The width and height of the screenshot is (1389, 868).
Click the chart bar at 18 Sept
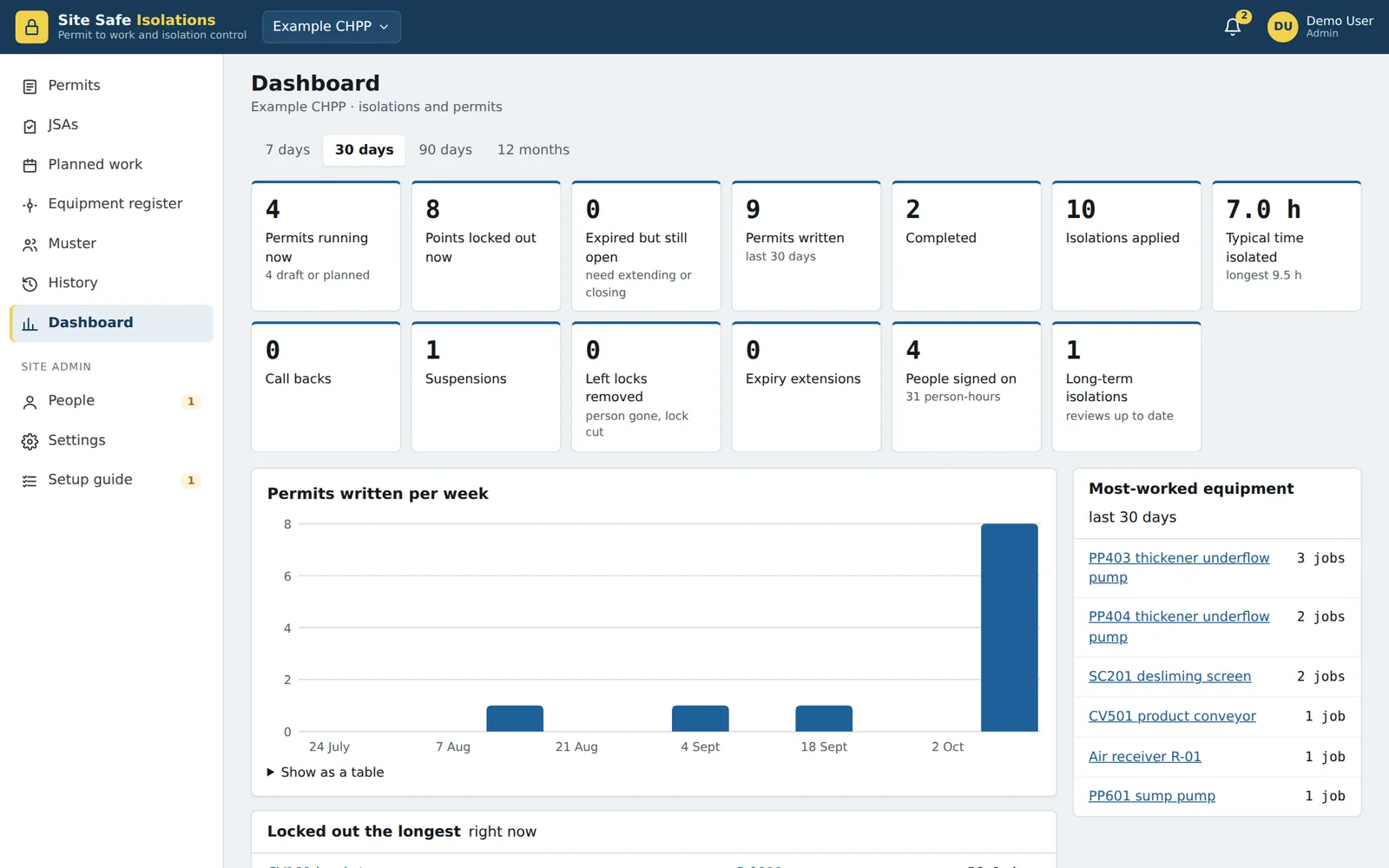tap(824, 719)
